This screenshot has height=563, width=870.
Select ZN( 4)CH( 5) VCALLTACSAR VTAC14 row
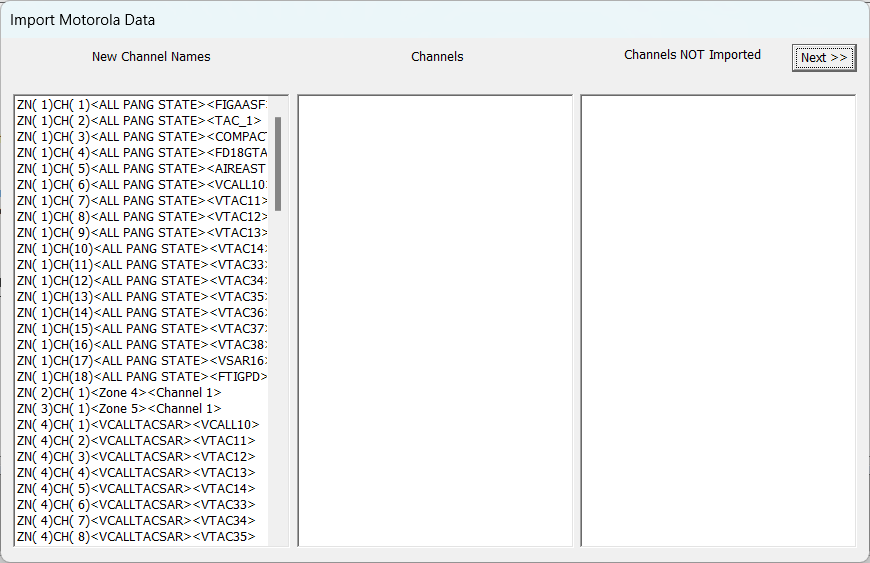142,489
